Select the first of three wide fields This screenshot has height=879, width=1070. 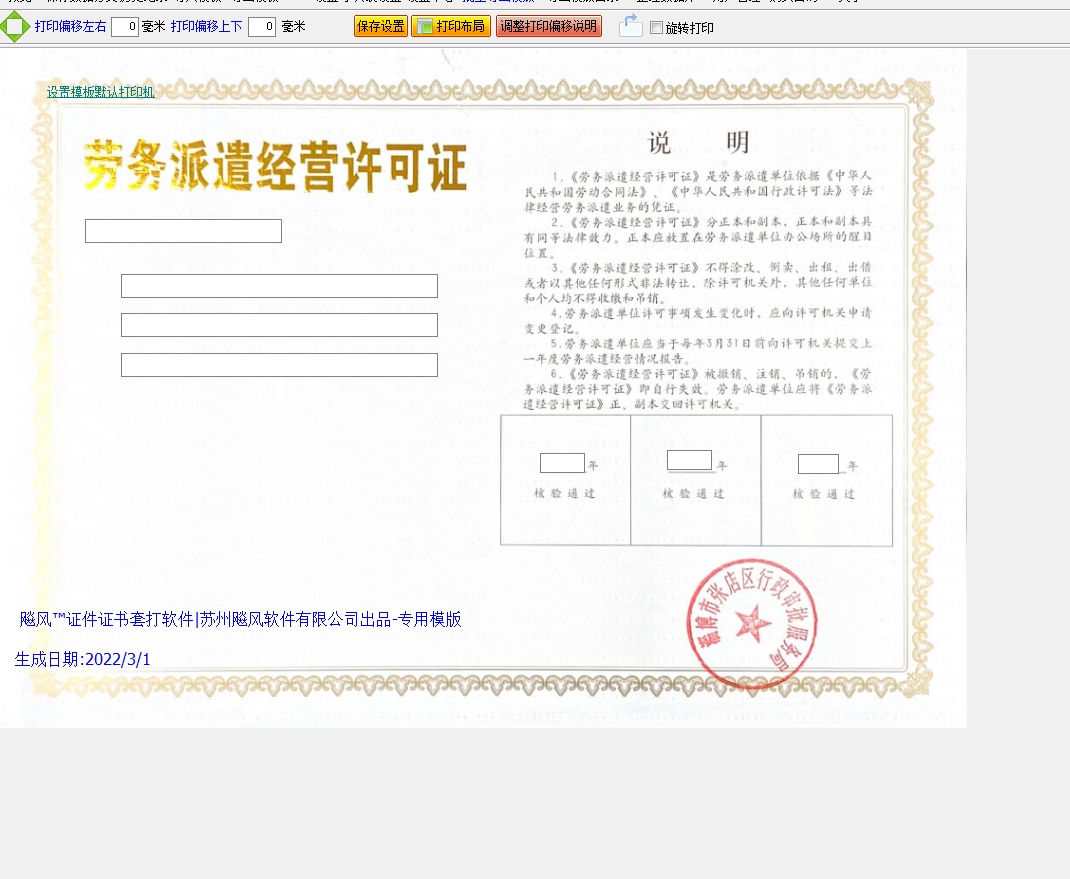279,286
